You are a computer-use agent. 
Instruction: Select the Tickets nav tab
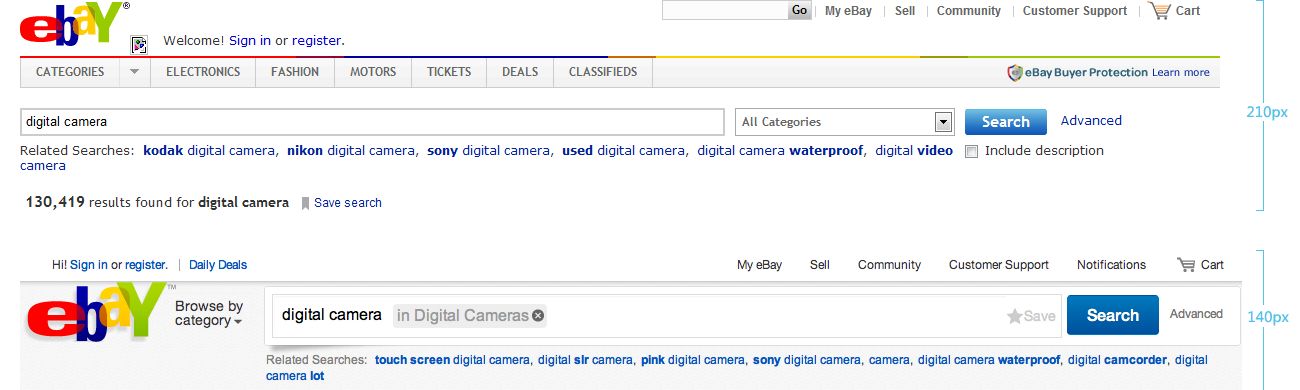(x=449, y=72)
